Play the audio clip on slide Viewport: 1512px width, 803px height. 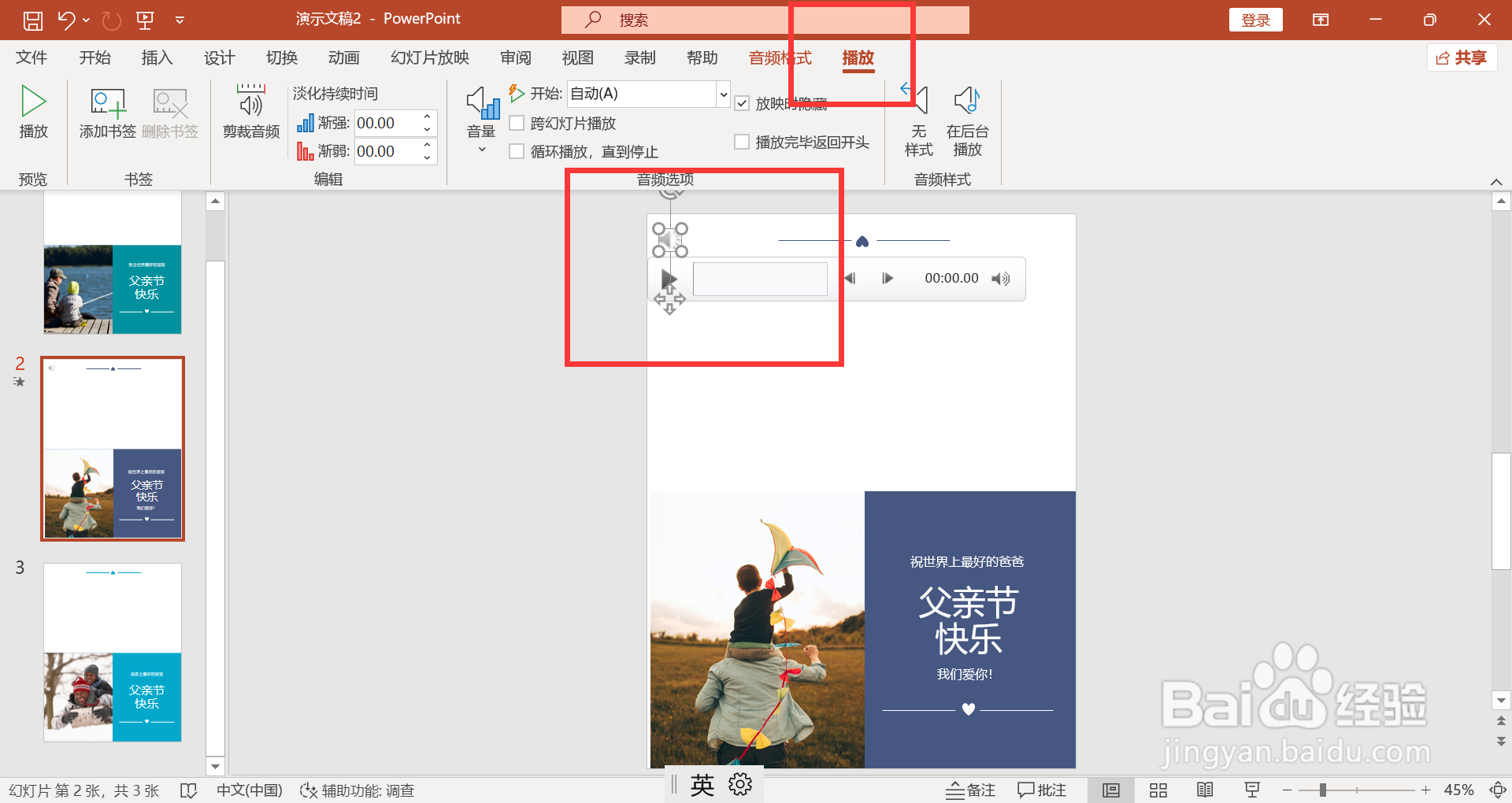coord(669,279)
